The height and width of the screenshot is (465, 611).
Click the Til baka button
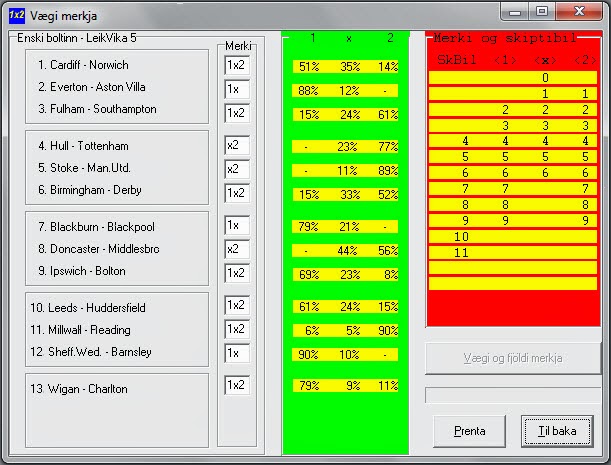557,430
